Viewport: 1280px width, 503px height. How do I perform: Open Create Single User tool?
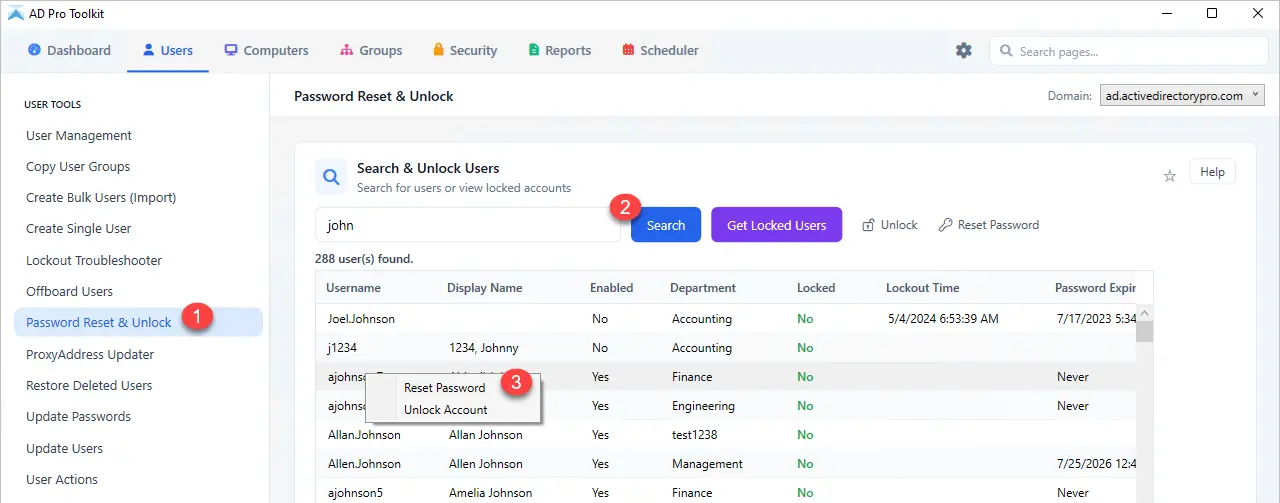(x=79, y=229)
